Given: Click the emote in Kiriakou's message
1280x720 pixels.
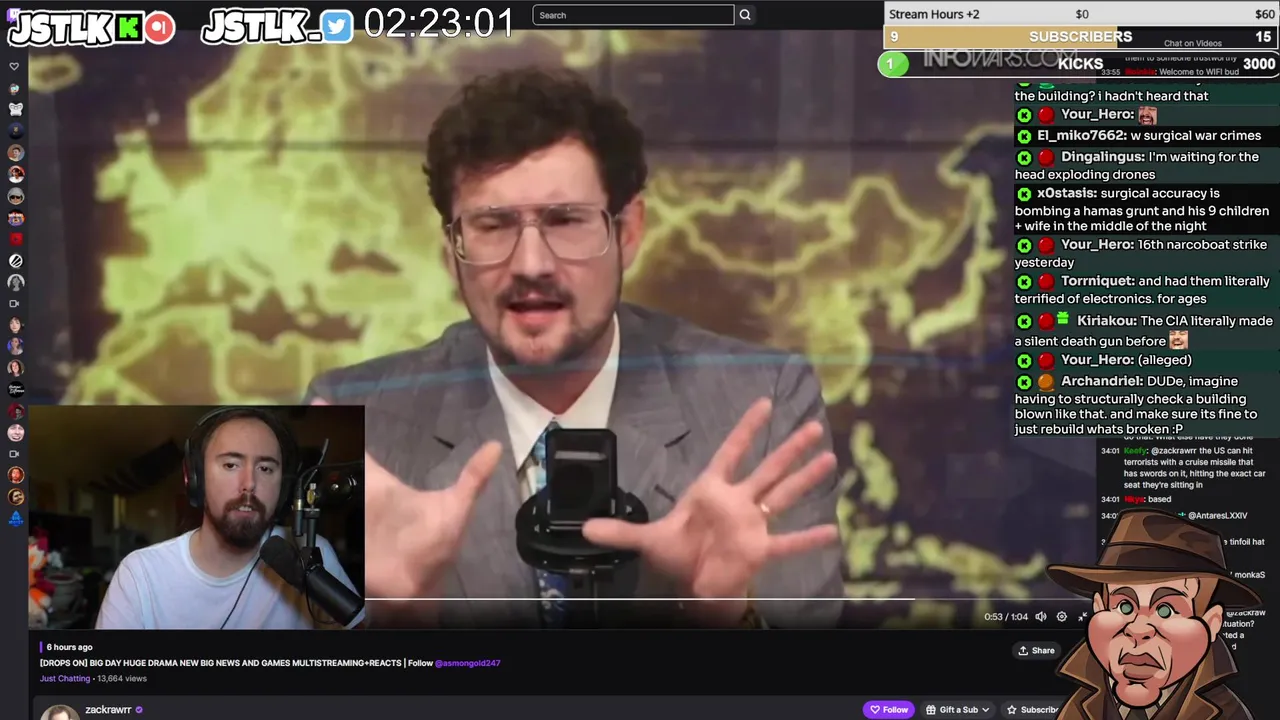Looking at the screenshot, I should click(1179, 341).
